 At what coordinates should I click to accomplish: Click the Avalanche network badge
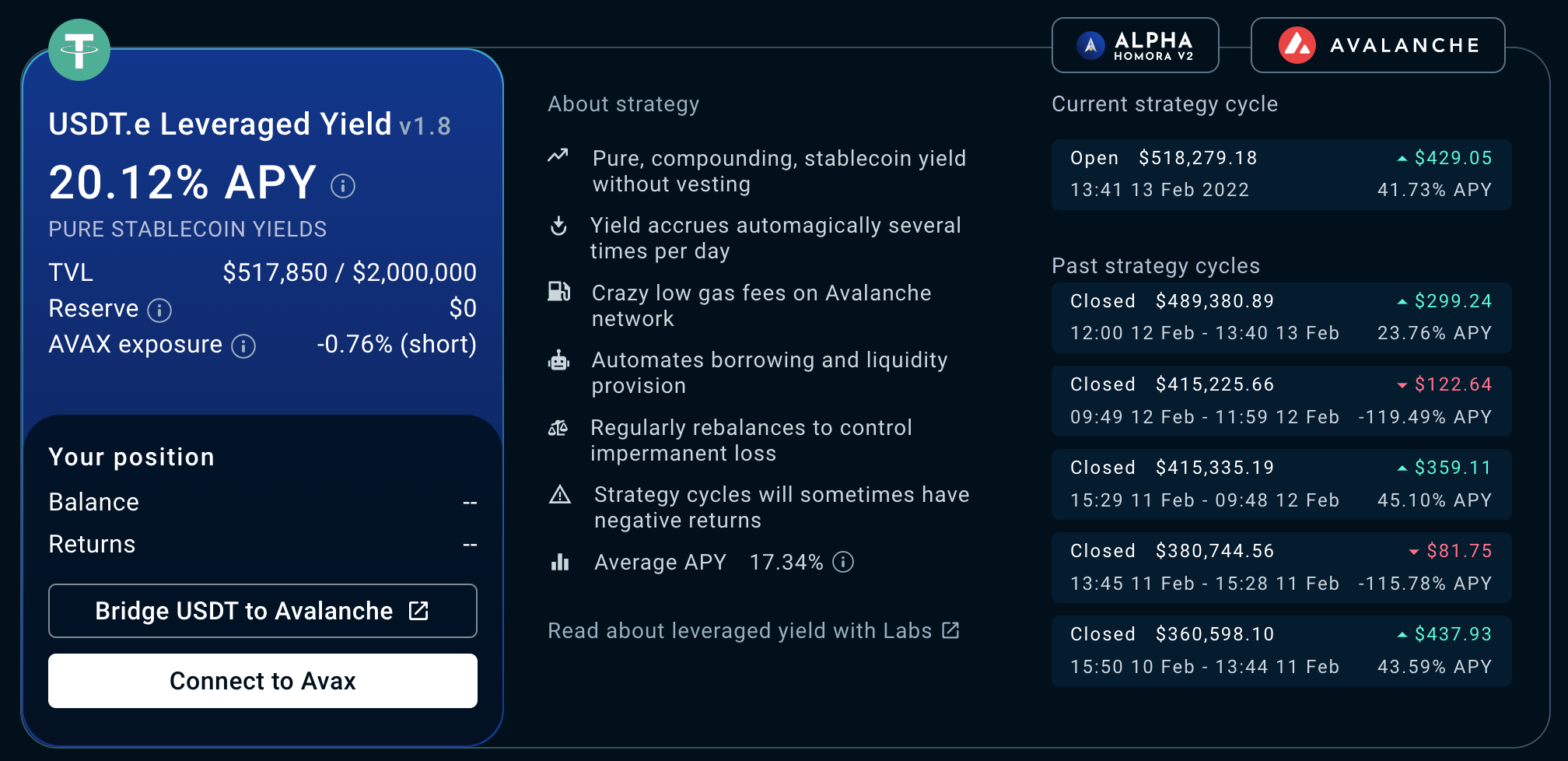pyautogui.click(x=1378, y=45)
